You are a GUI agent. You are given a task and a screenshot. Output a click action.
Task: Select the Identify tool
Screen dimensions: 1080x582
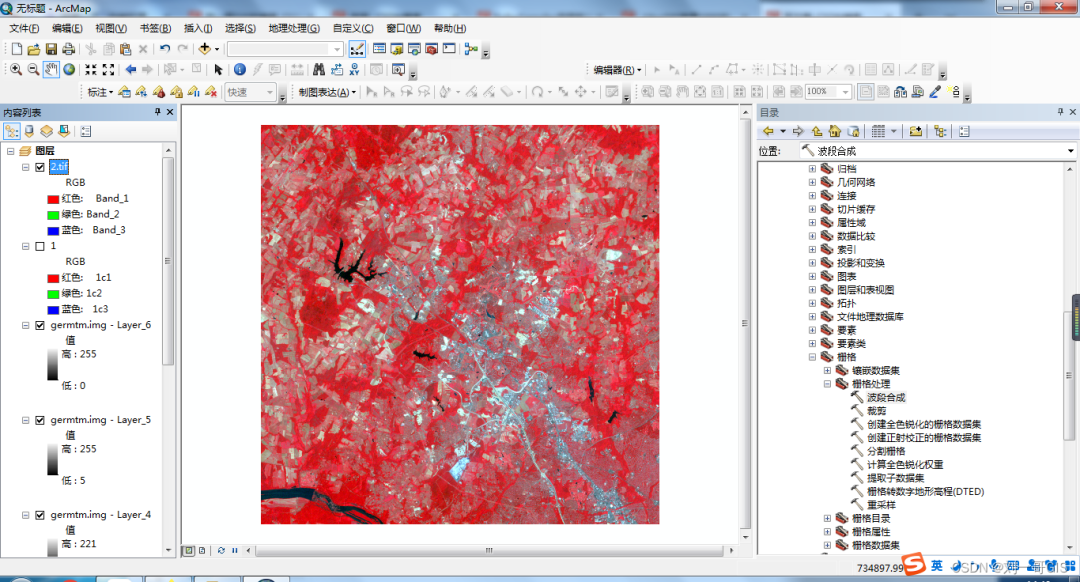tap(240, 70)
